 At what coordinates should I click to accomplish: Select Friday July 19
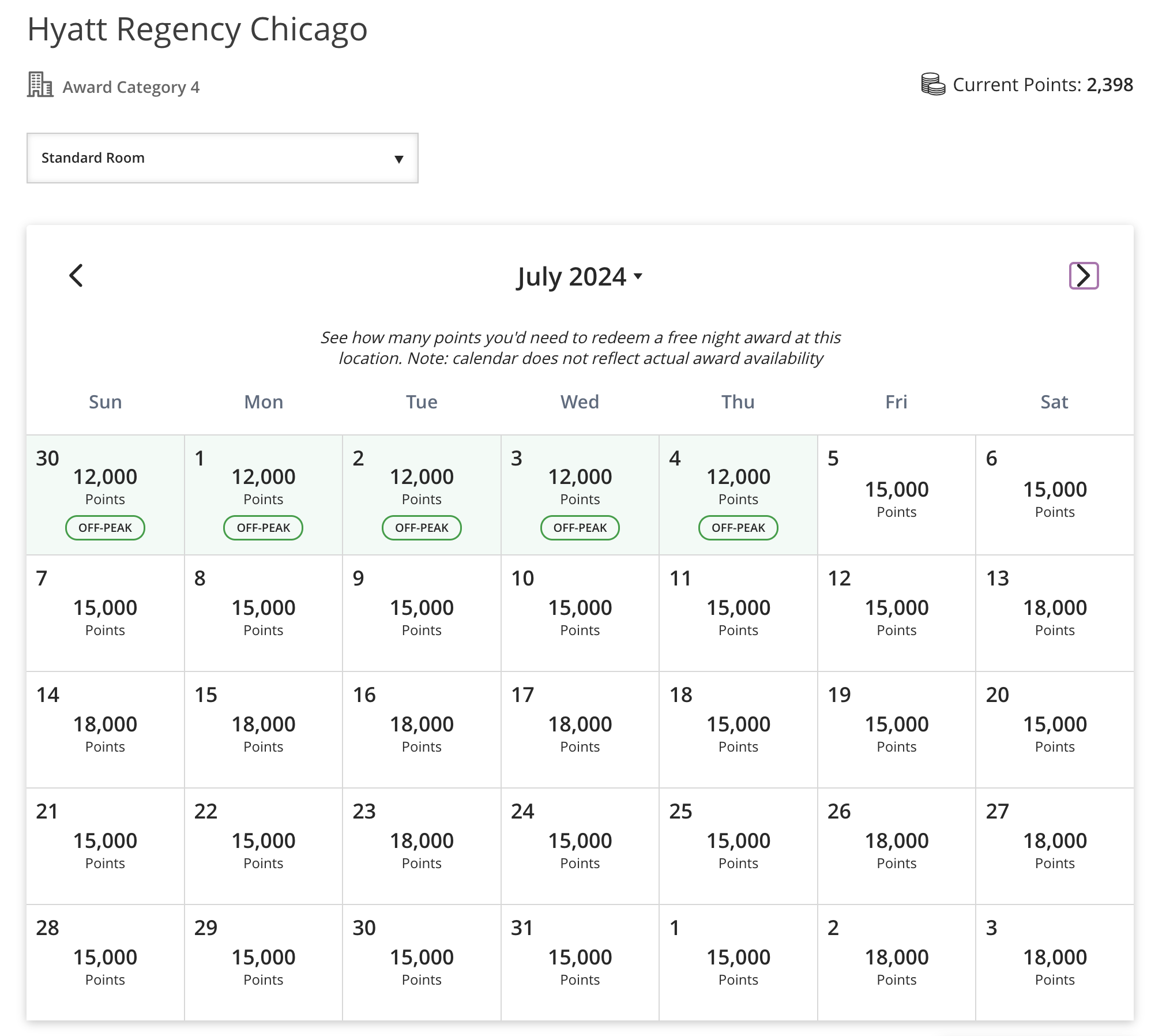click(897, 730)
